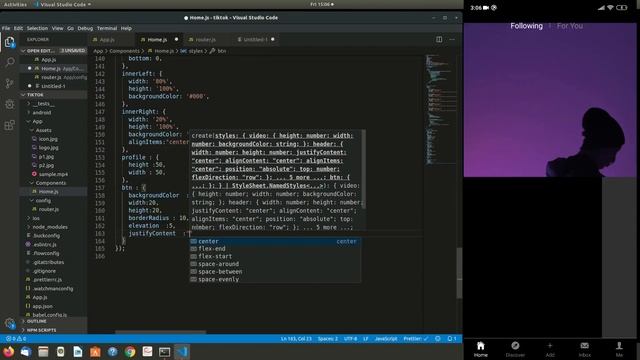The width and height of the screenshot is (640, 360).
Task: Click the UTF-8 encoding indicator
Action: (x=350, y=339)
